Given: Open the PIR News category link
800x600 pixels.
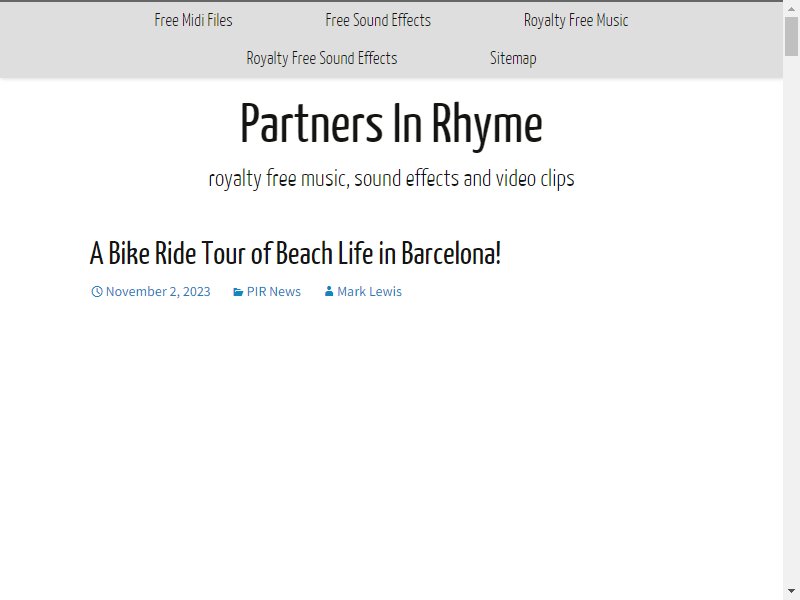Looking at the screenshot, I should [274, 291].
